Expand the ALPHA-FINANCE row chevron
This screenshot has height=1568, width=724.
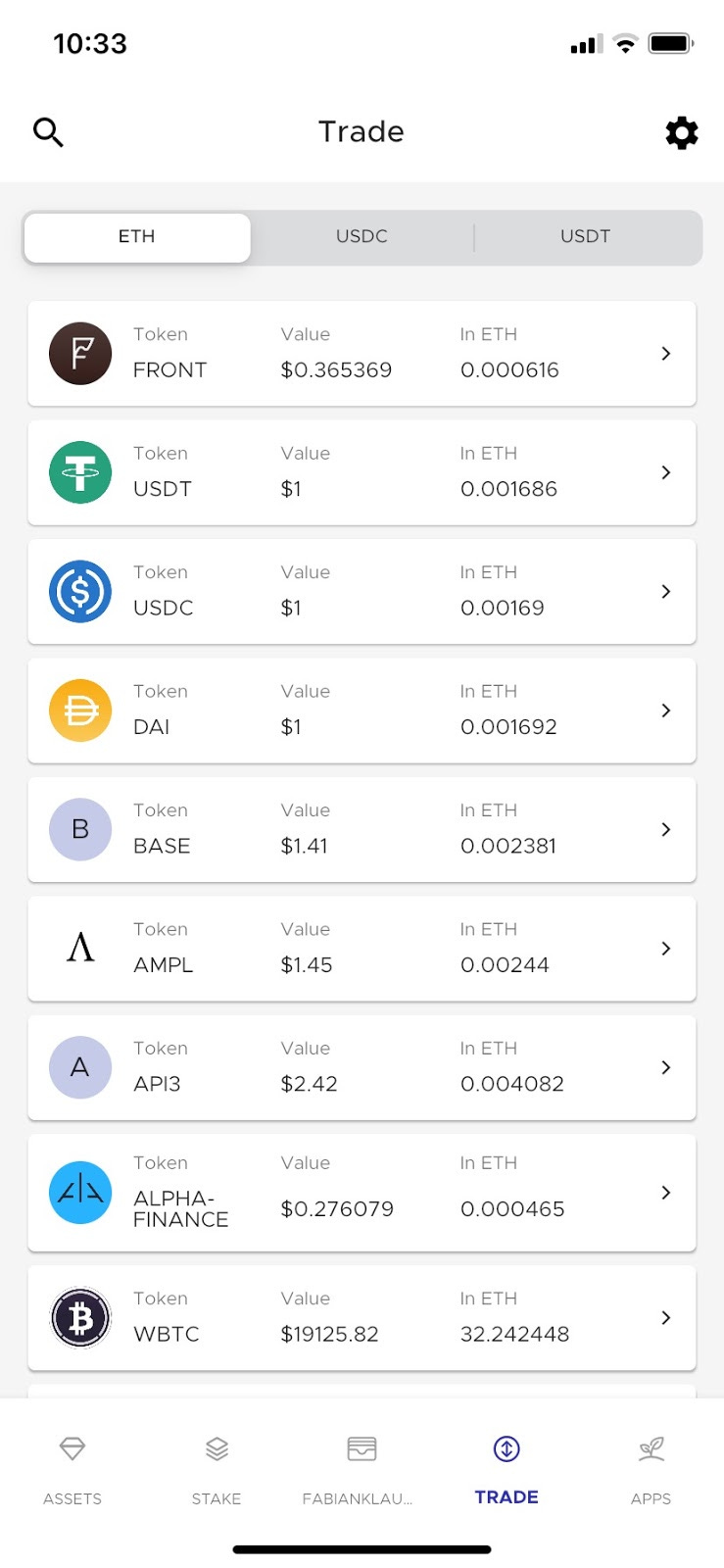(x=666, y=1193)
